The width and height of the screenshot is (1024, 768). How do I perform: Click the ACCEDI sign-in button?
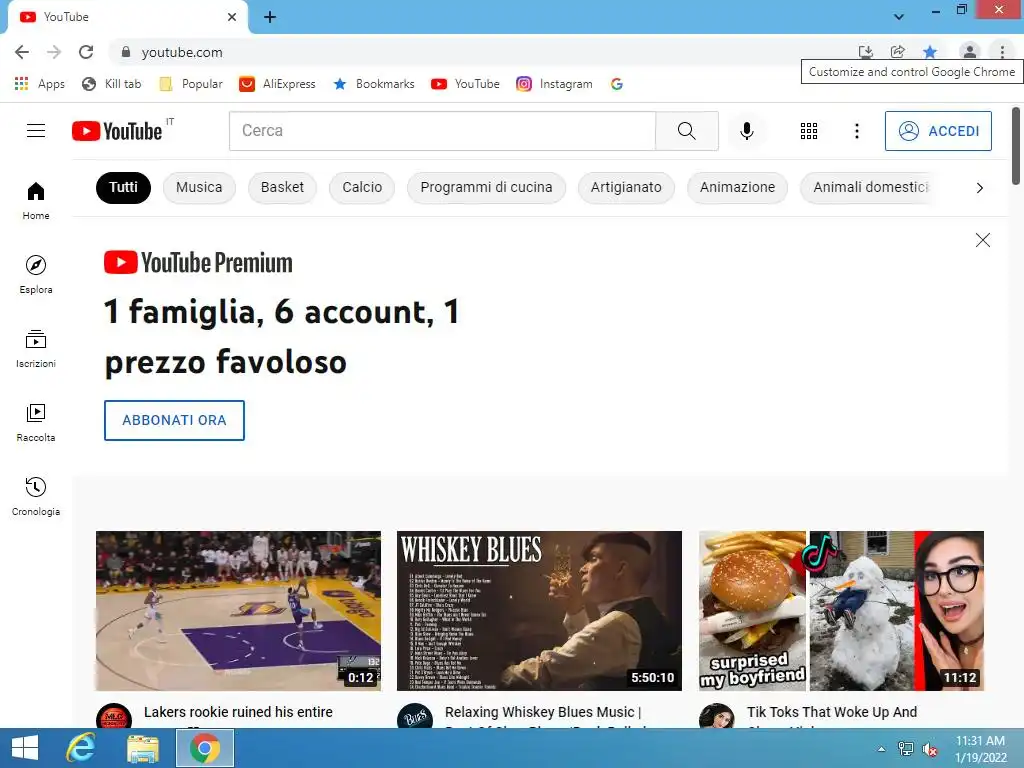[x=938, y=131]
